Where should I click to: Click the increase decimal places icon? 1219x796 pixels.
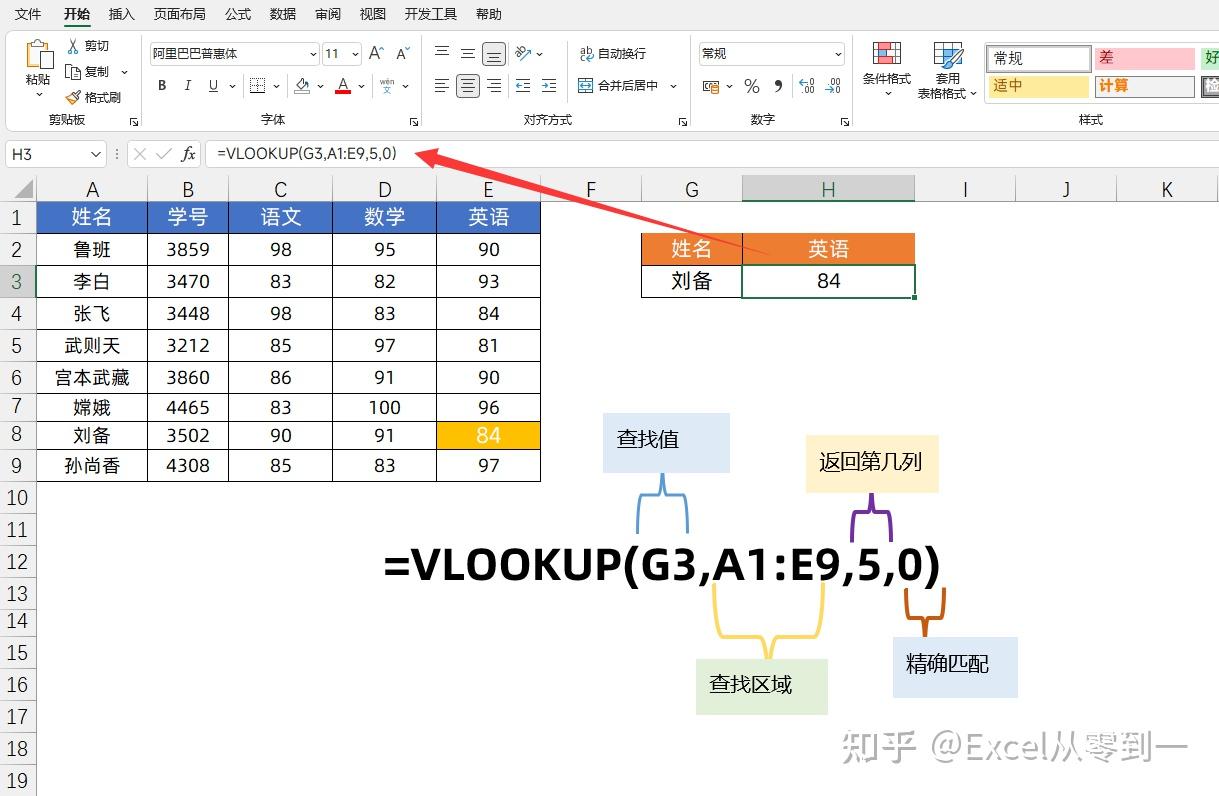coord(805,86)
